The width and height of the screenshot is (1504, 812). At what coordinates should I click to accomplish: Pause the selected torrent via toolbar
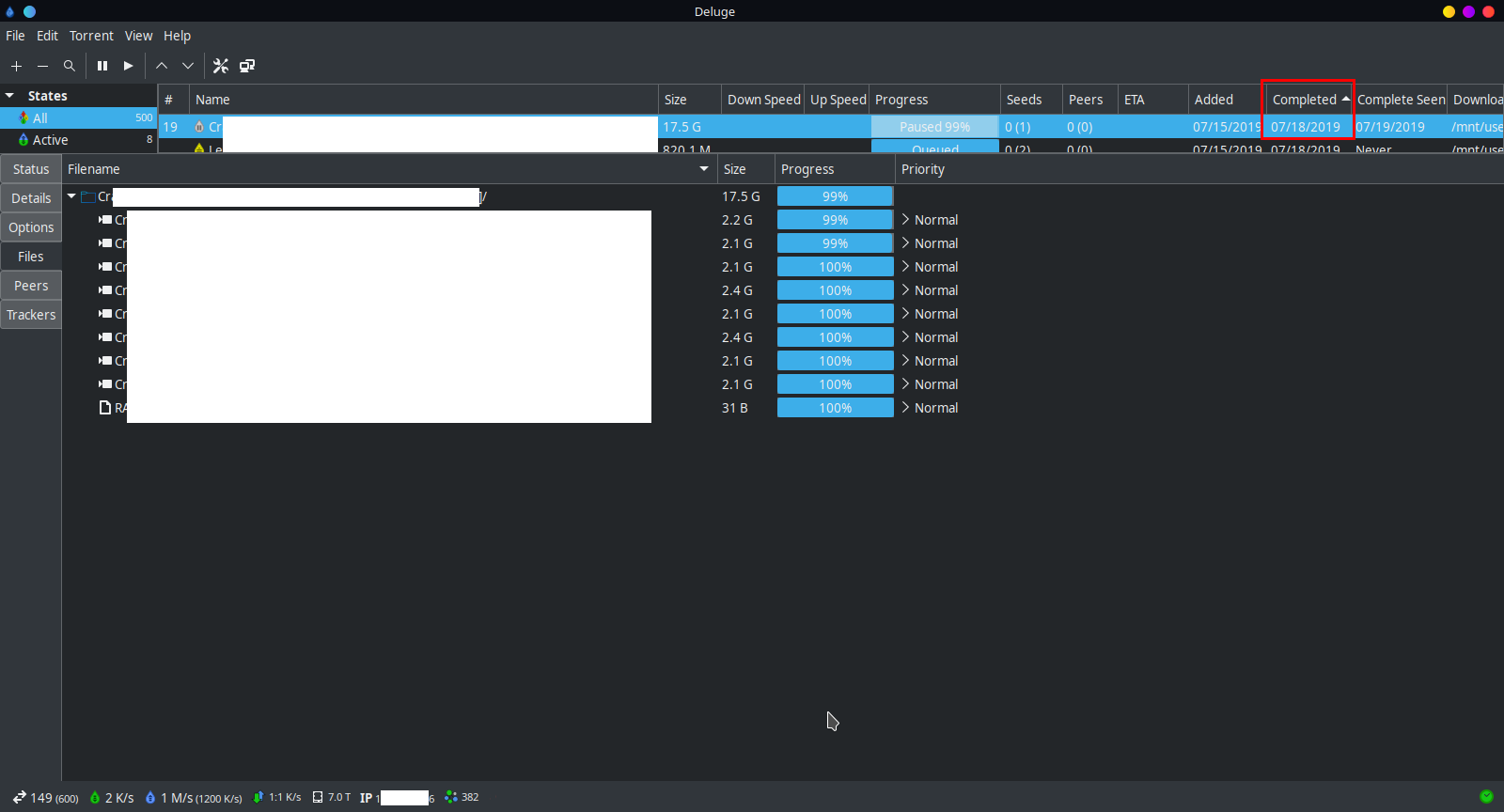[102, 66]
